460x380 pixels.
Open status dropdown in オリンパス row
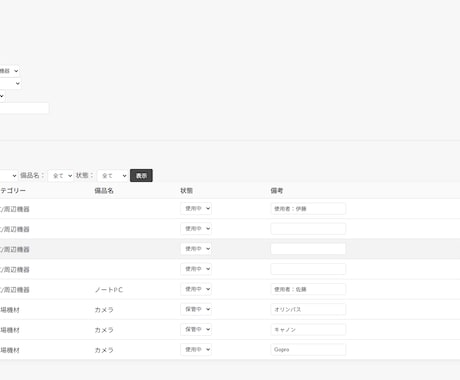[x=196, y=309]
